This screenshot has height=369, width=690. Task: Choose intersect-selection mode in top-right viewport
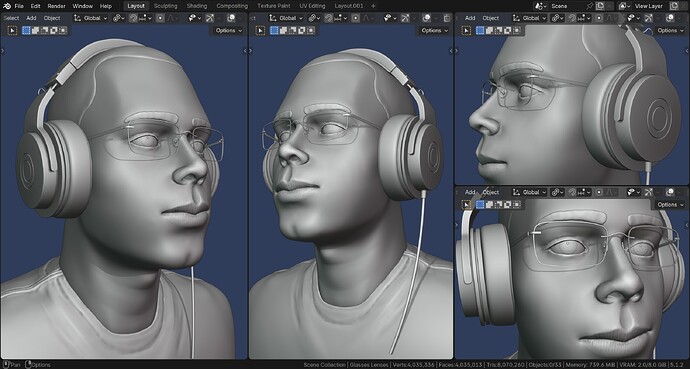click(517, 30)
